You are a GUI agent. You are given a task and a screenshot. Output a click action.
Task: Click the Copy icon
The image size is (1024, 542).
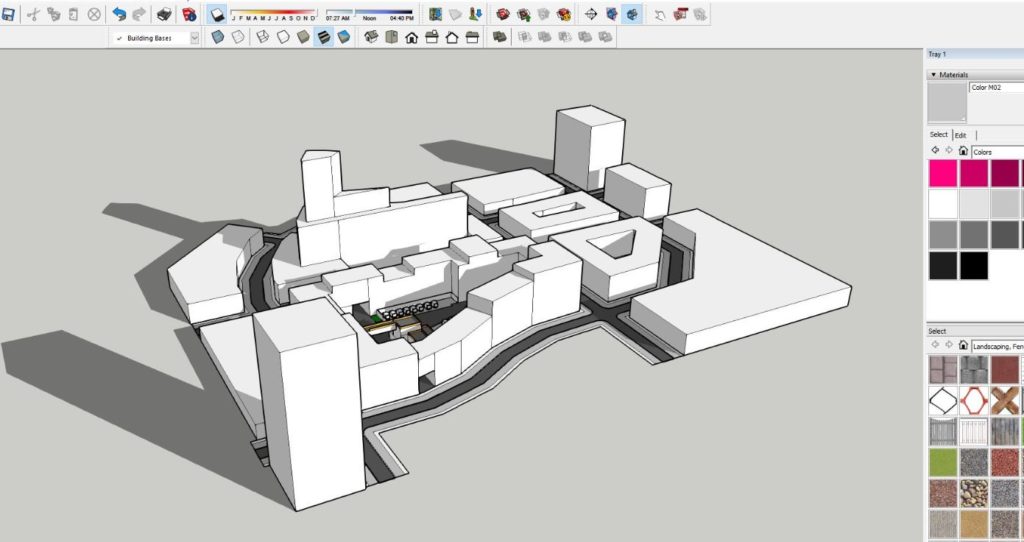pyautogui.click(x=54, y=14)
